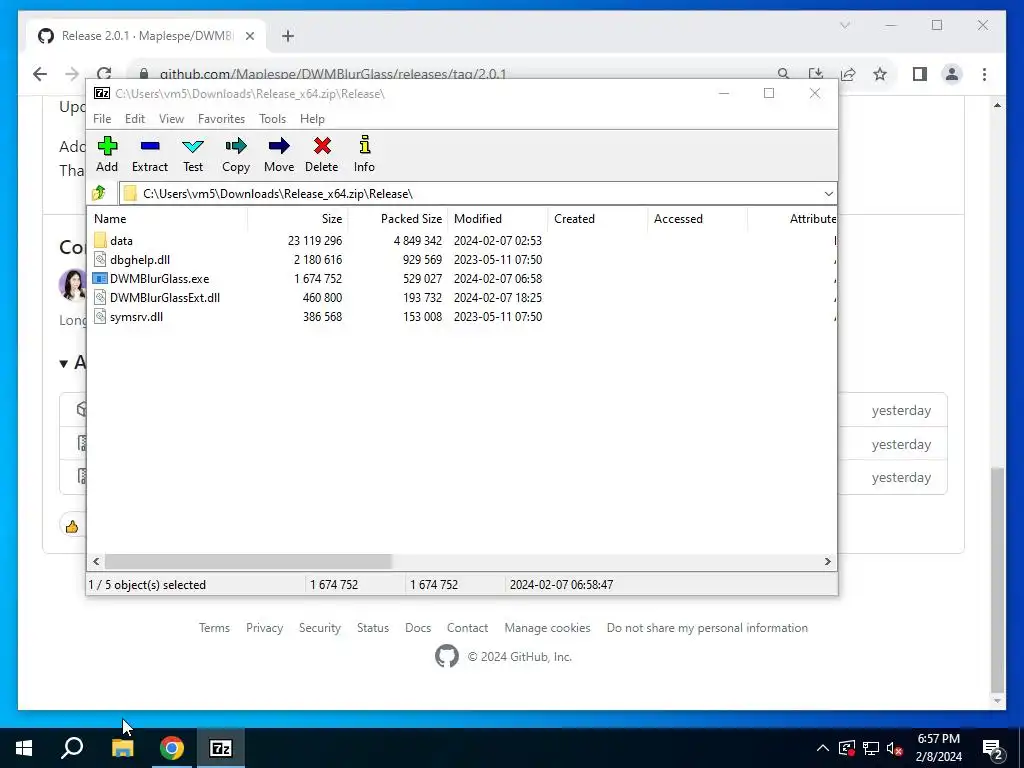Toggle Chrome side panel
The image size is (1024, 768).
(x=920, y=74)
